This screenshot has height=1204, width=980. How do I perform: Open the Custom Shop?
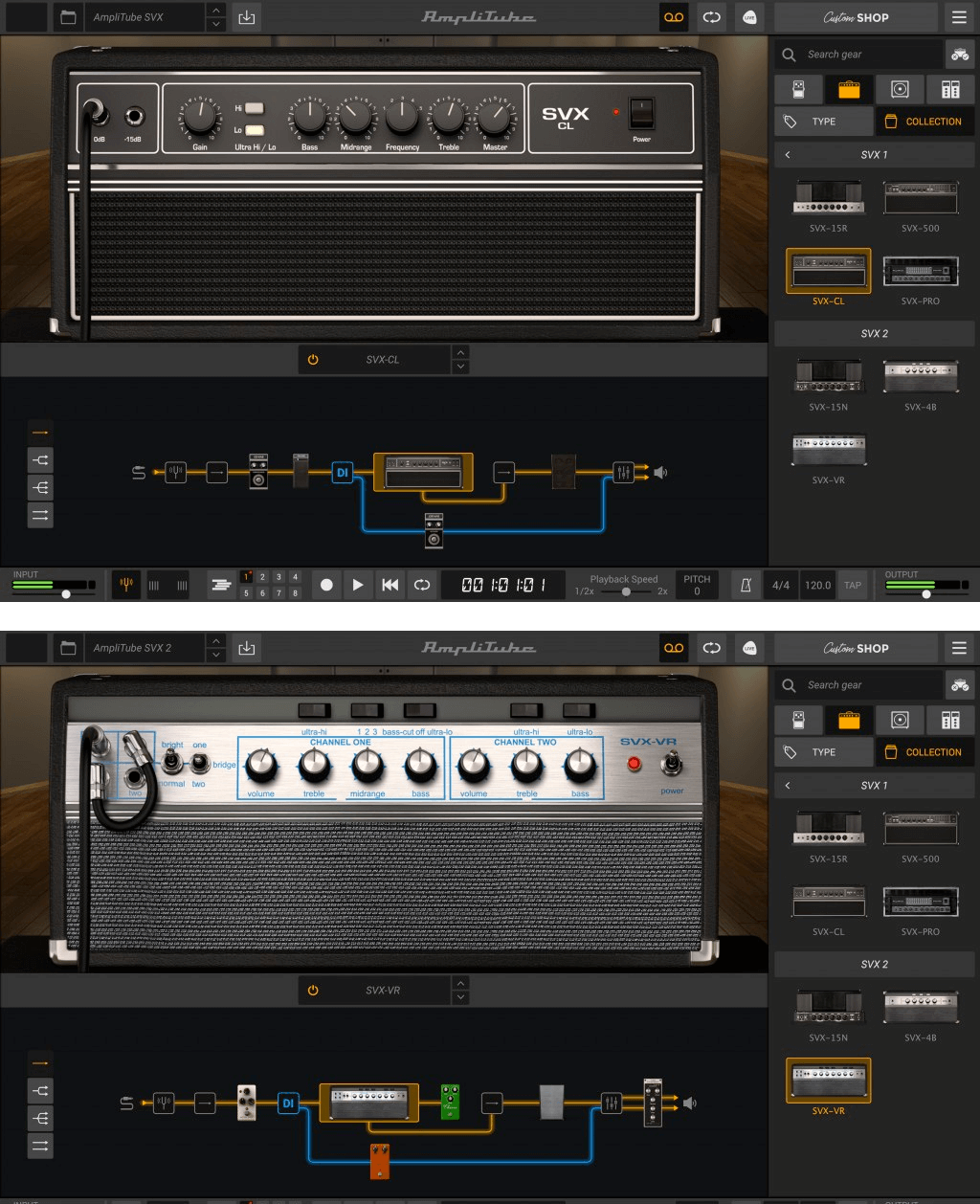pos(855,17)
